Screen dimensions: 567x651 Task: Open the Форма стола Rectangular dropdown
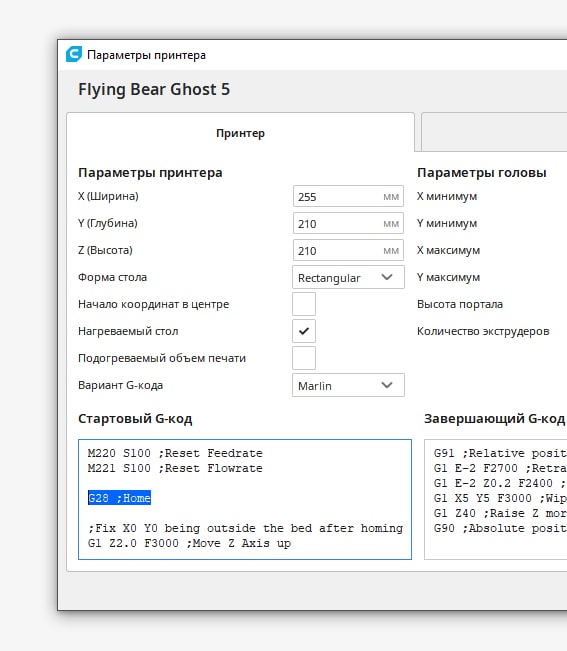coord(348,277)
